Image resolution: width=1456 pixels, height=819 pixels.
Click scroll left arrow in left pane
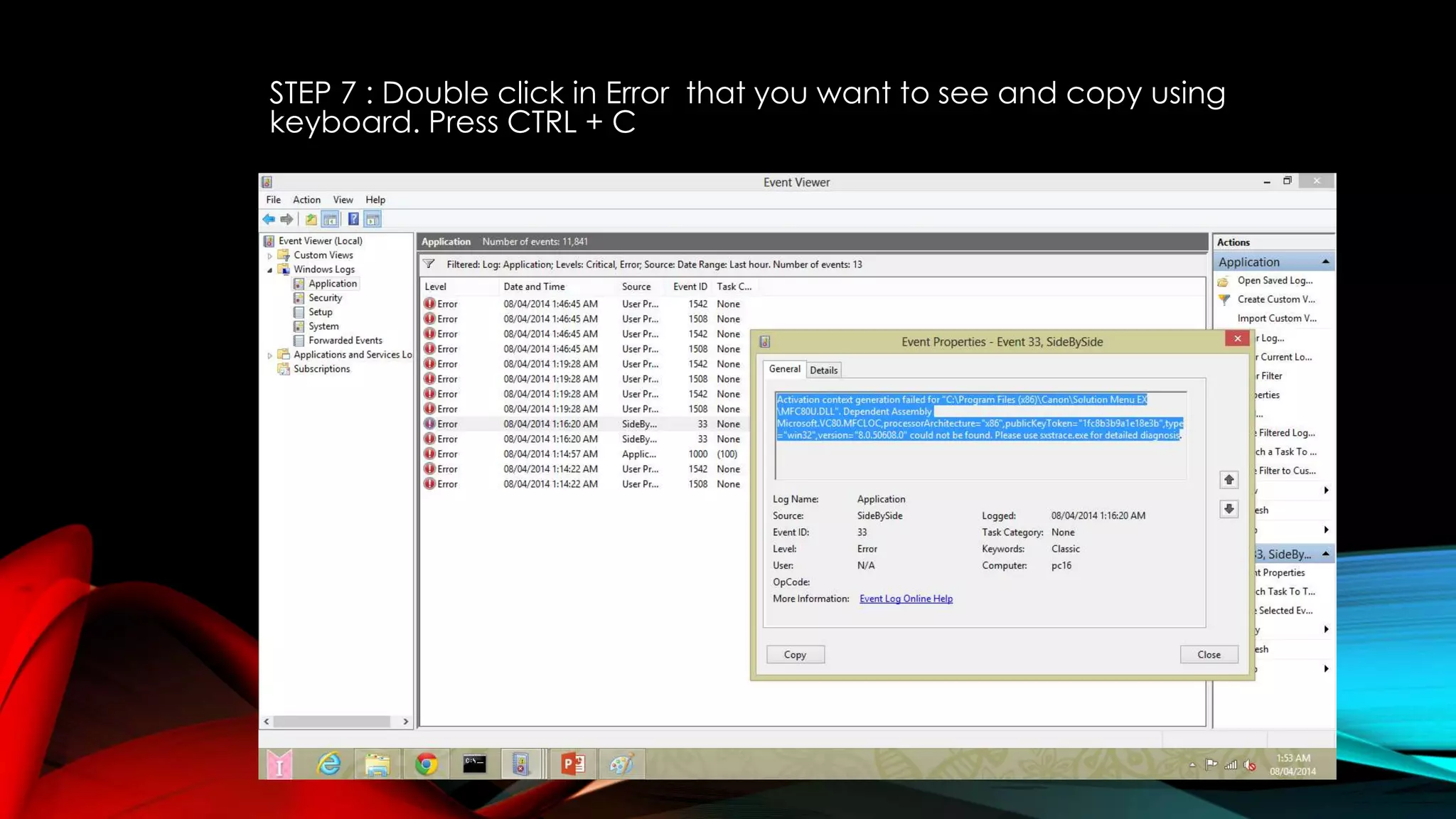point(267,722)
